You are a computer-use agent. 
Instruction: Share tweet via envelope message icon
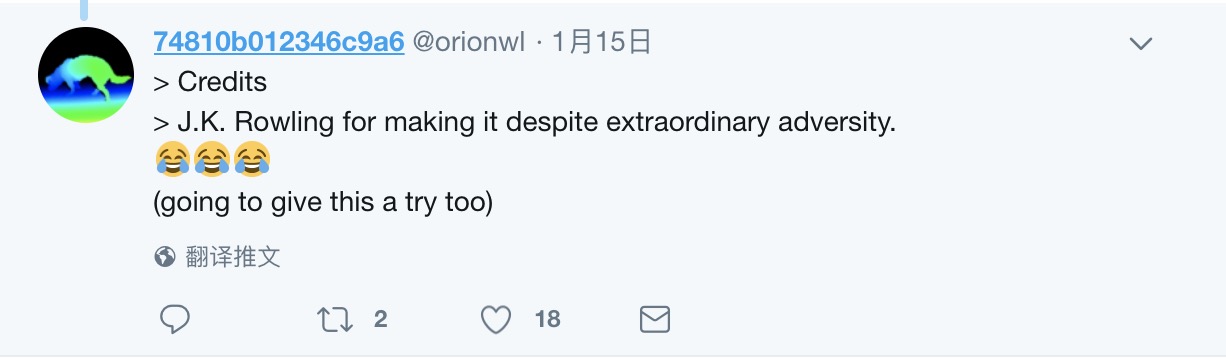coord(654,320)
